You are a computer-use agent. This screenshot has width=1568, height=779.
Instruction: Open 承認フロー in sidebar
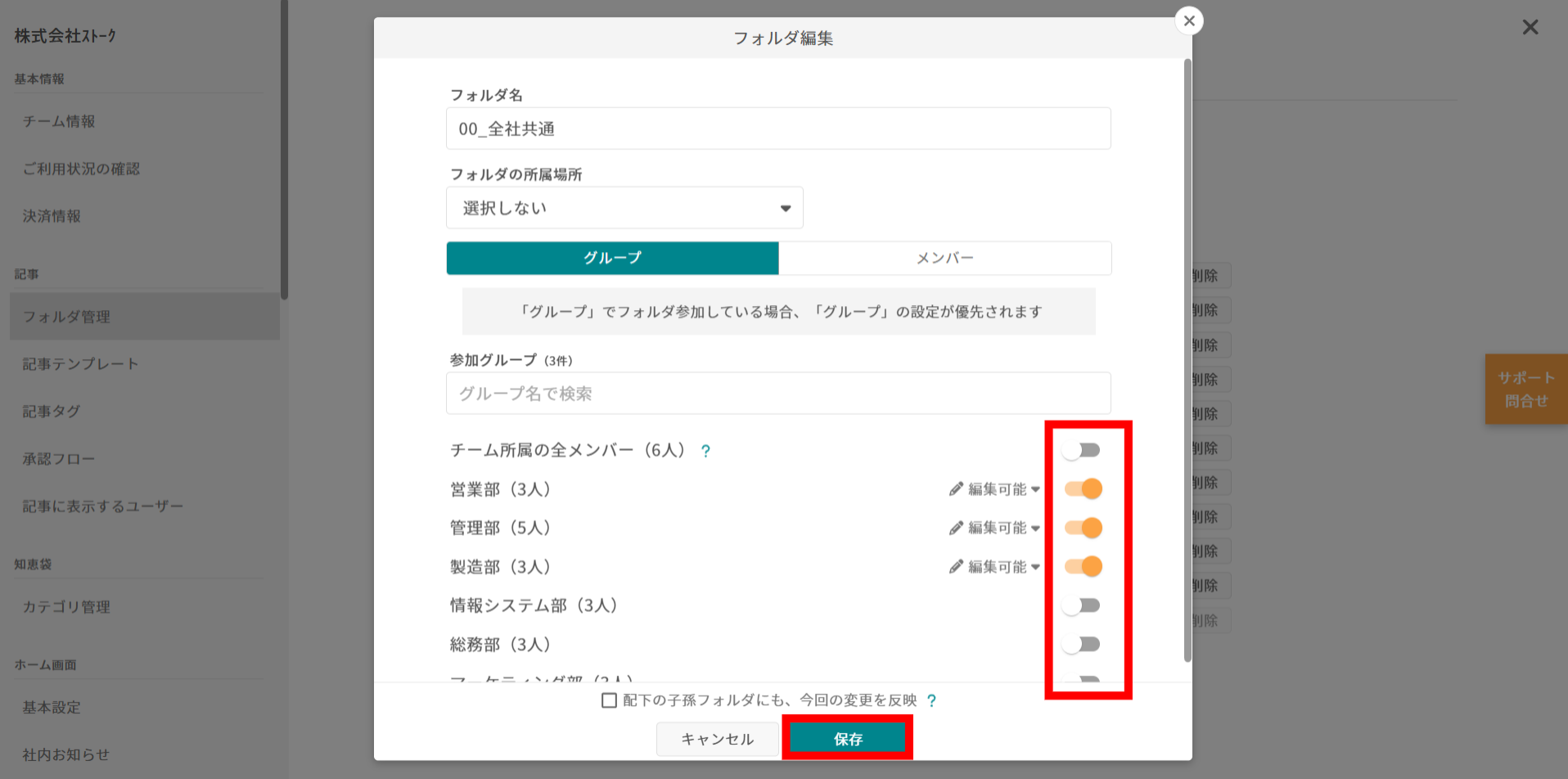point(59,459)
